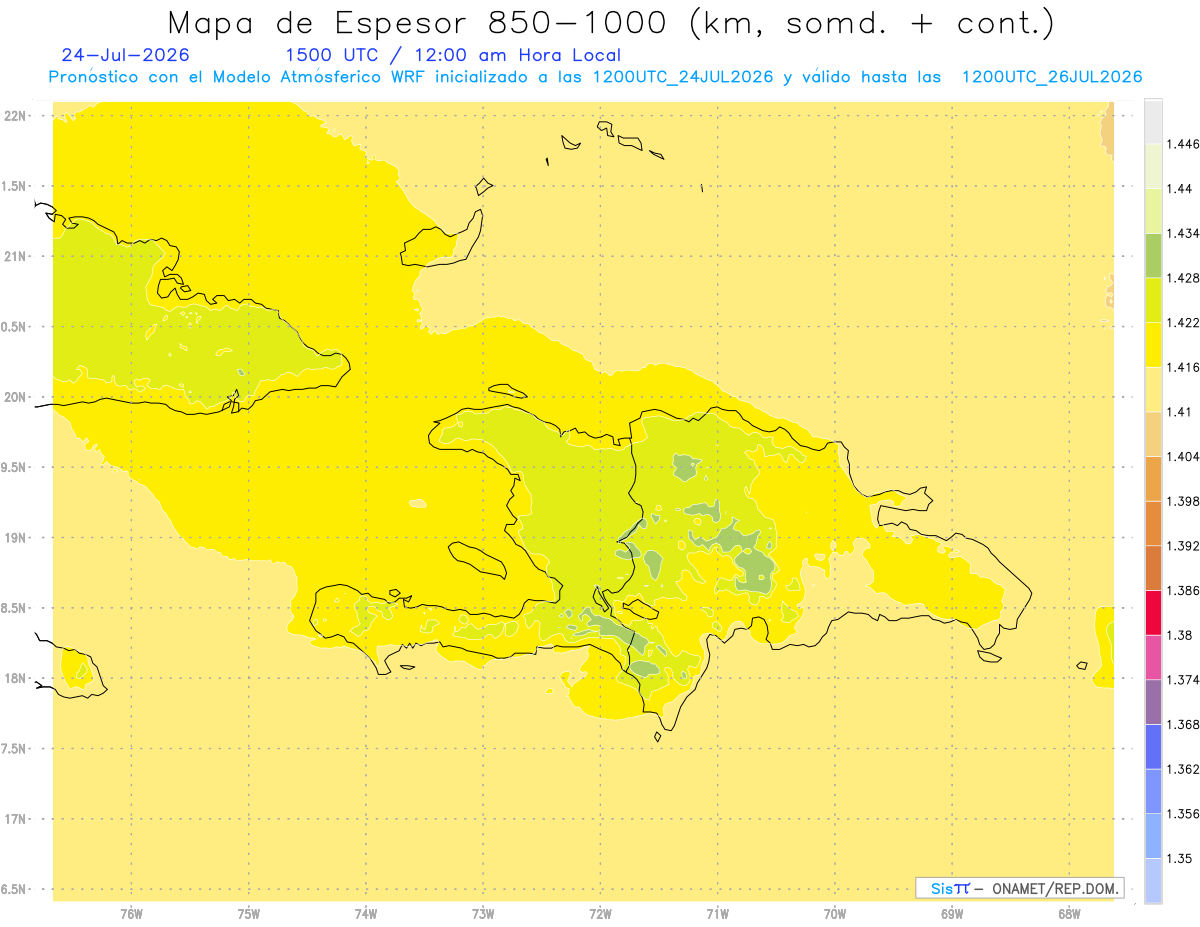The width and height of the screenshot is (1200, 927).
Task: Select the purple legend swatch between 1.368 and 1.374
Action: click(x=1153, y=702)
